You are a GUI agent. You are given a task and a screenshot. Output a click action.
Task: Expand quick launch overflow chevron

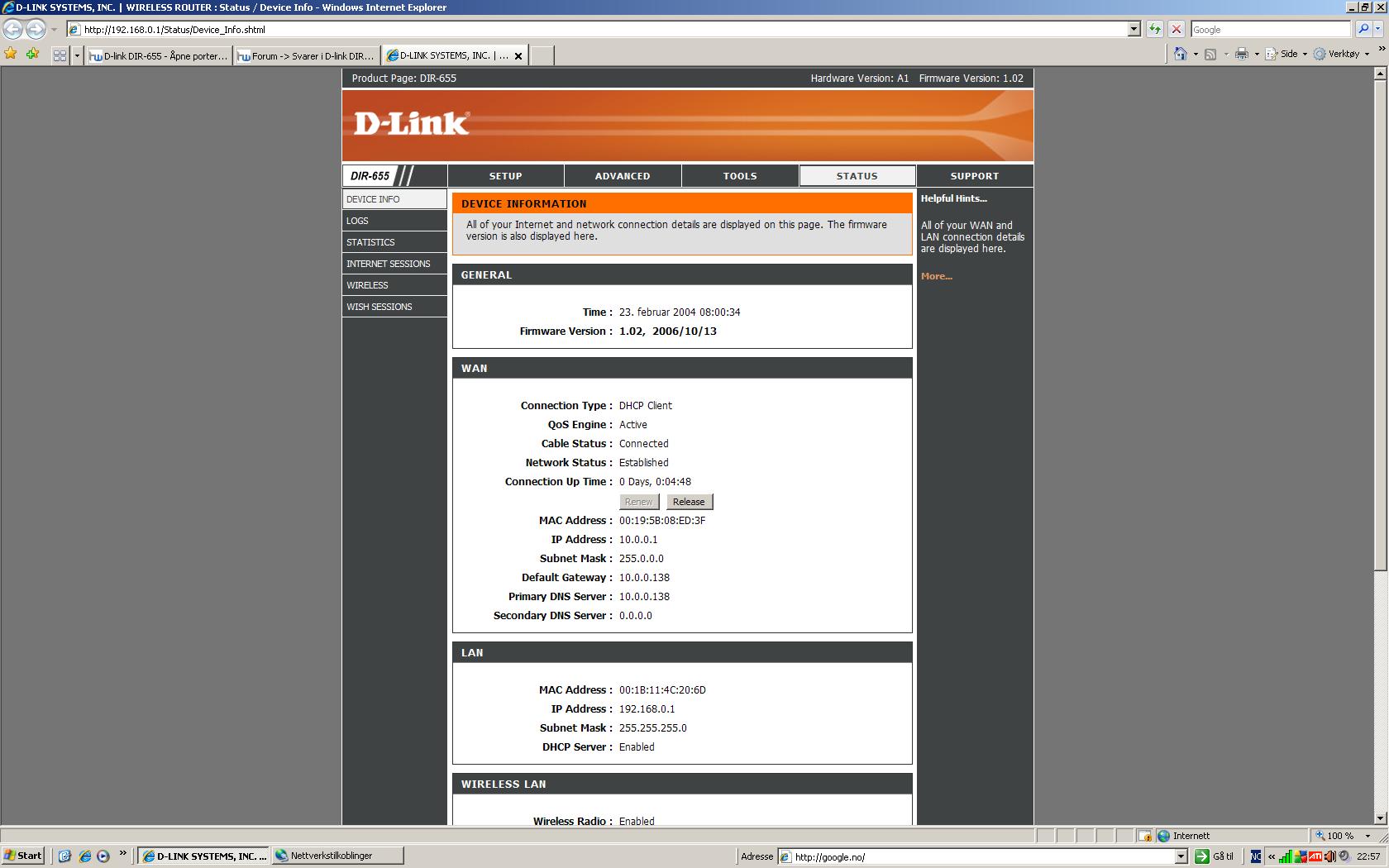coord(123,854)
